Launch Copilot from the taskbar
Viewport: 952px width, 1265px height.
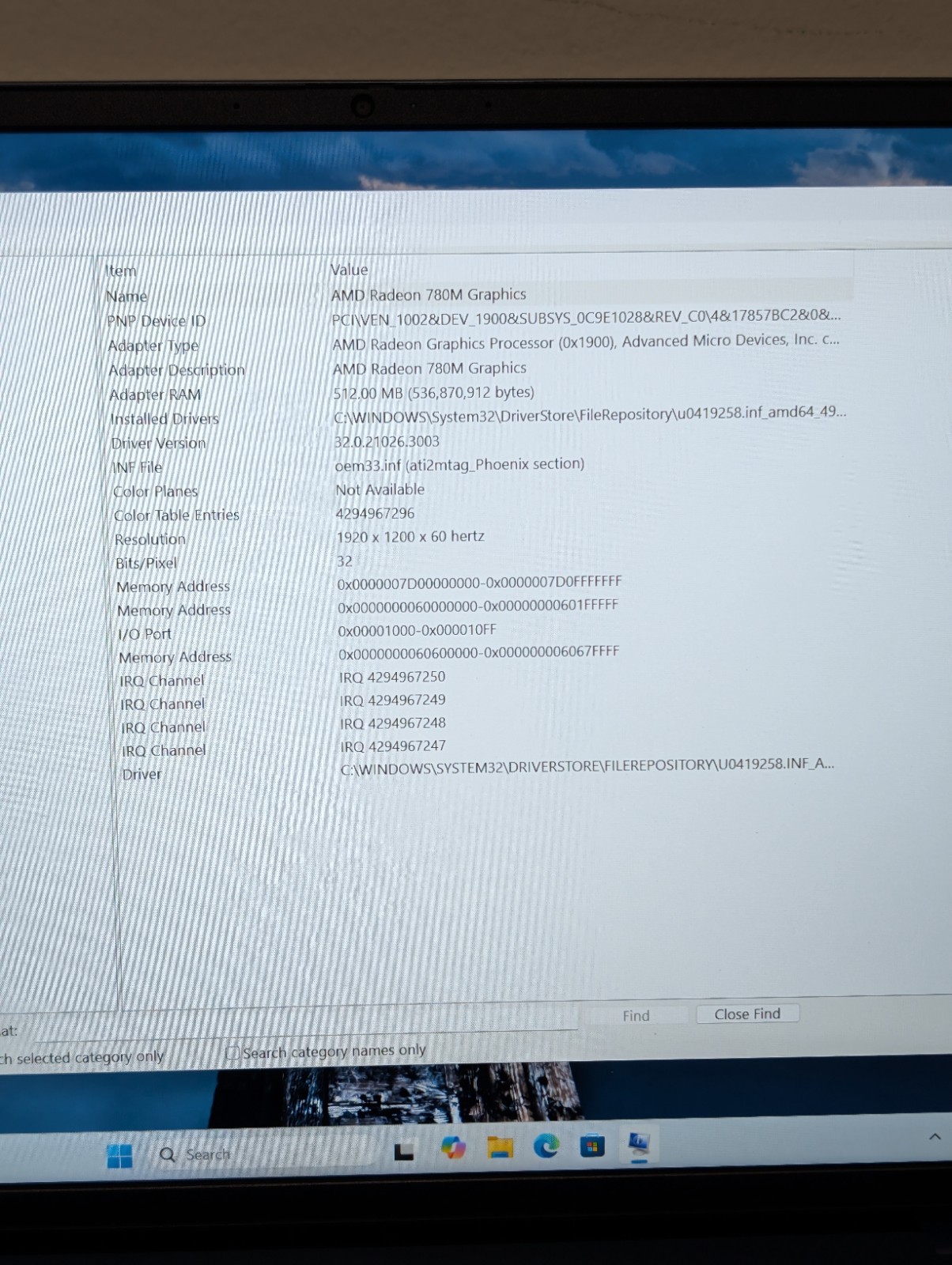click(453, 1147)
